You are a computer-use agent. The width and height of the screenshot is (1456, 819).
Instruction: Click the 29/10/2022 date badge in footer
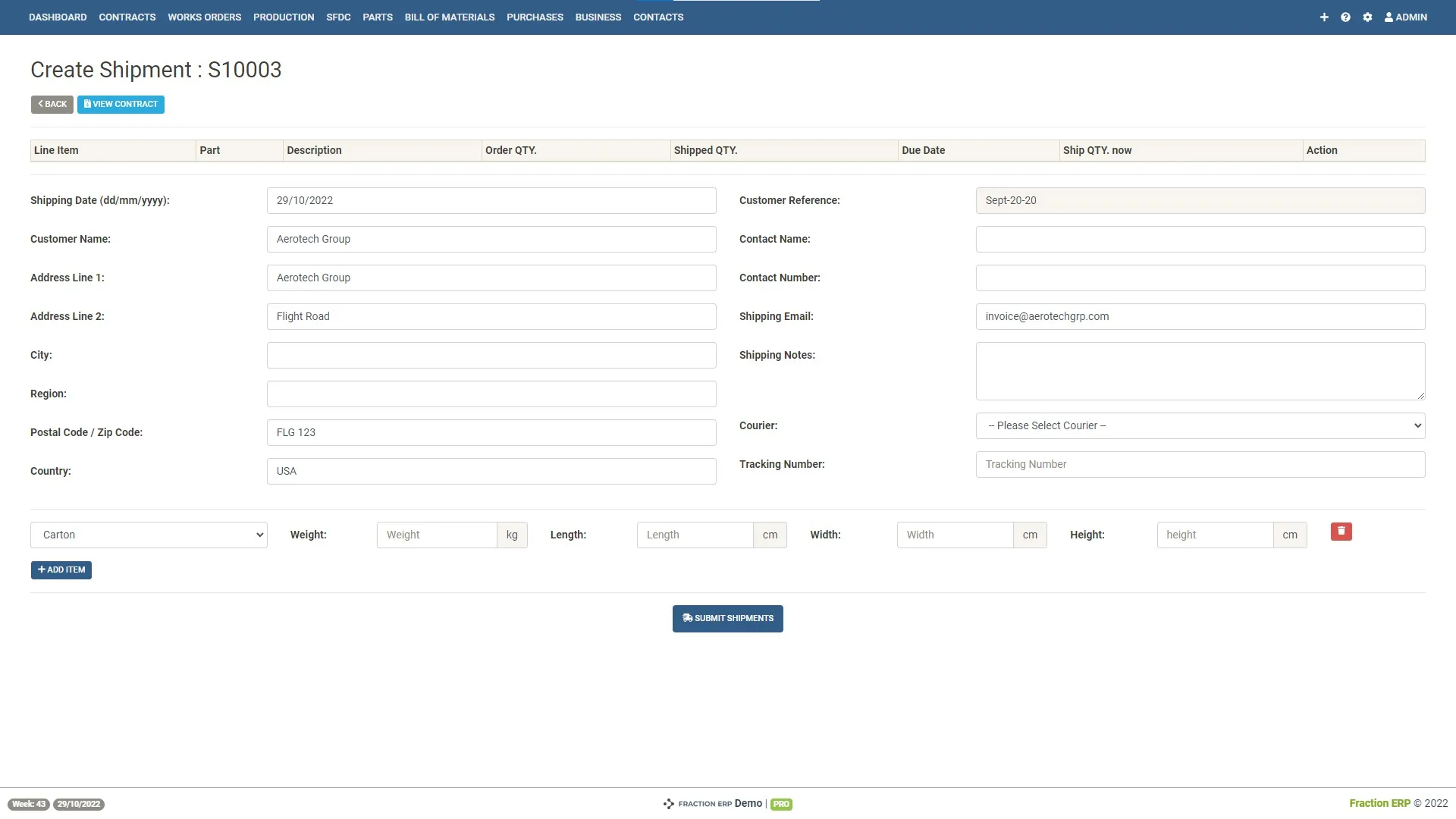coord(79,804)
